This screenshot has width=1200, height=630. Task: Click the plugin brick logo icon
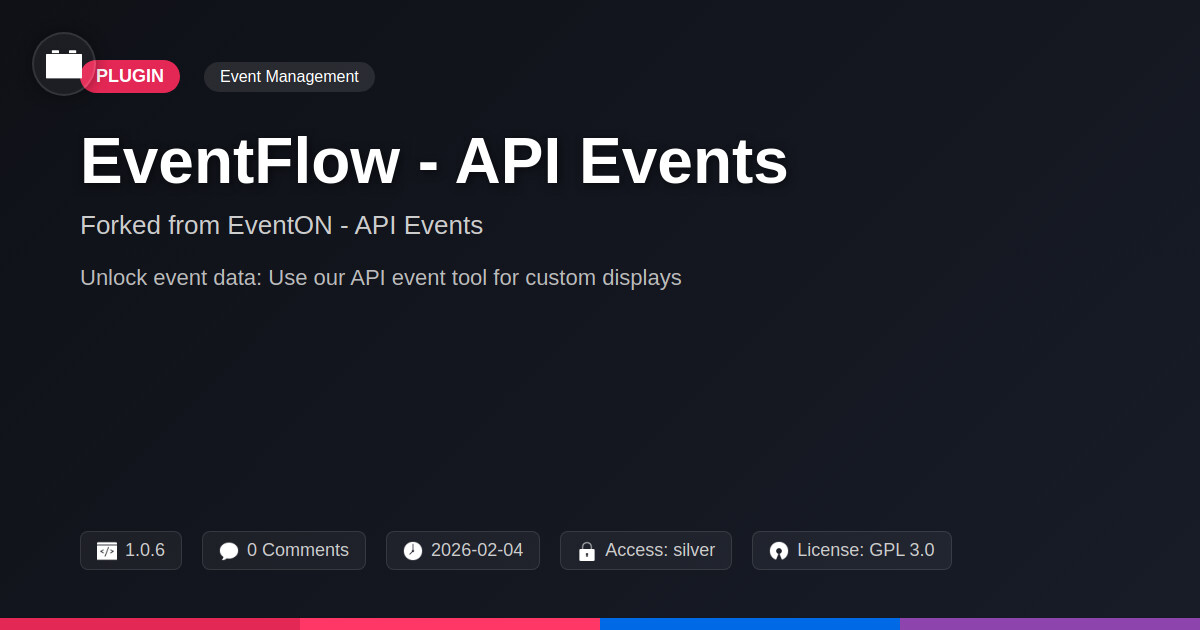[64, 64]
